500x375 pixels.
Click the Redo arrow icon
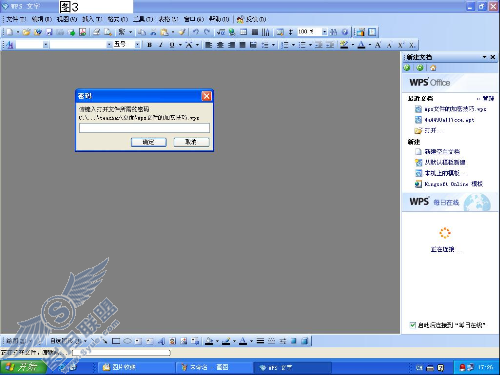pyautogui.click(x=207, y=32)
